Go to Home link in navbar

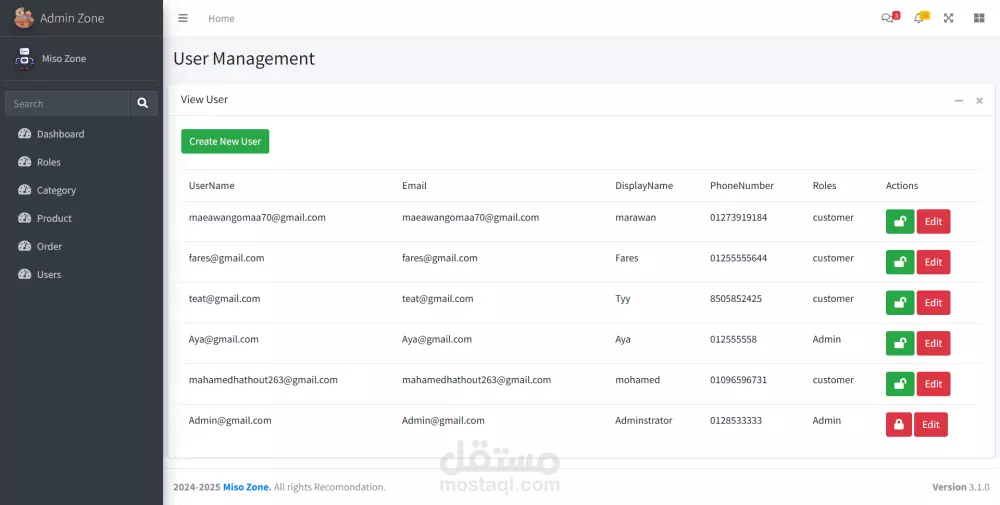pyautogui.click(x=221, y=18)
